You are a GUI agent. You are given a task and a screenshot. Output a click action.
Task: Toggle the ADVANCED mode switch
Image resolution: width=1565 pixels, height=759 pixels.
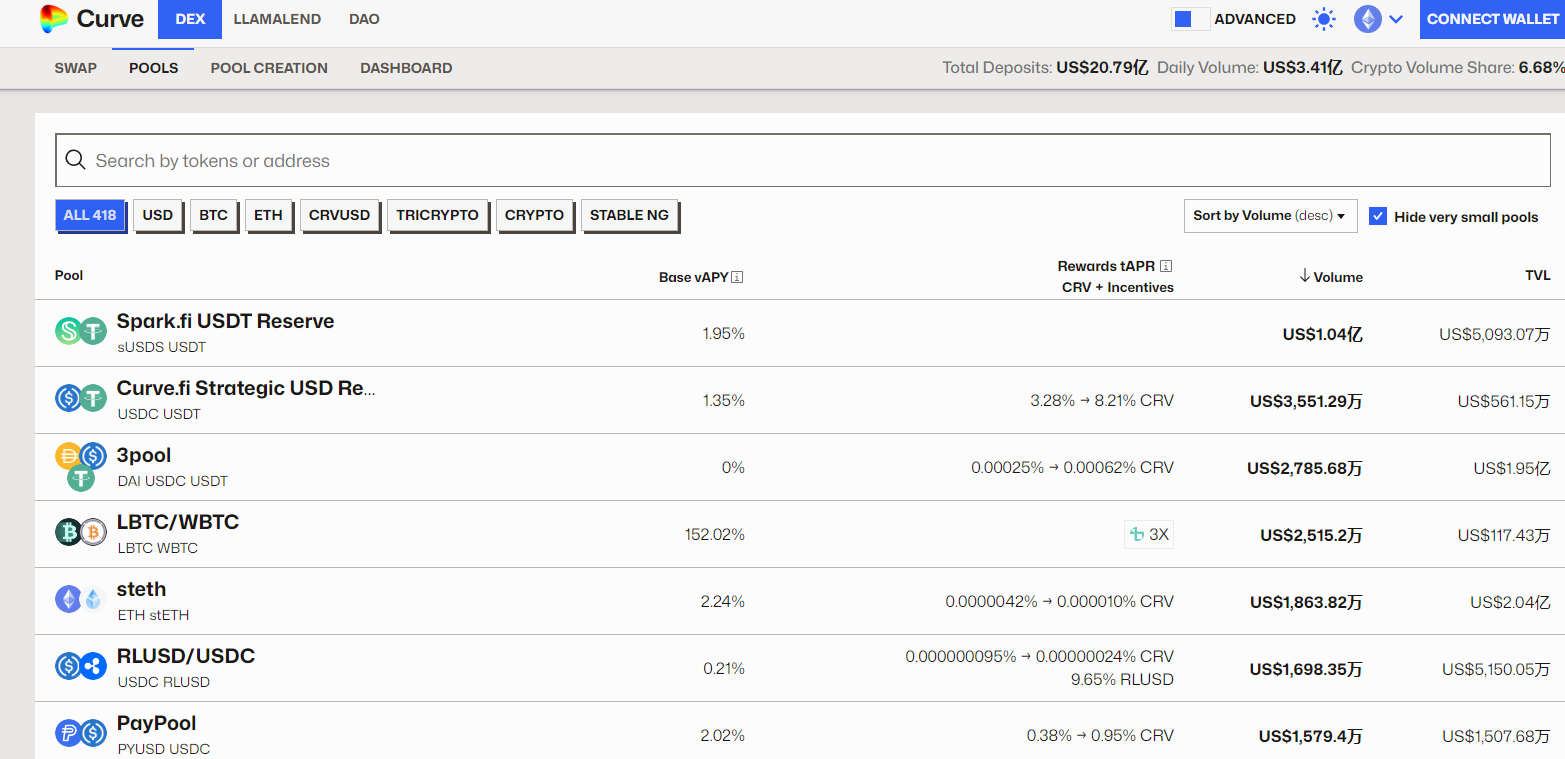pos(1190,19)
